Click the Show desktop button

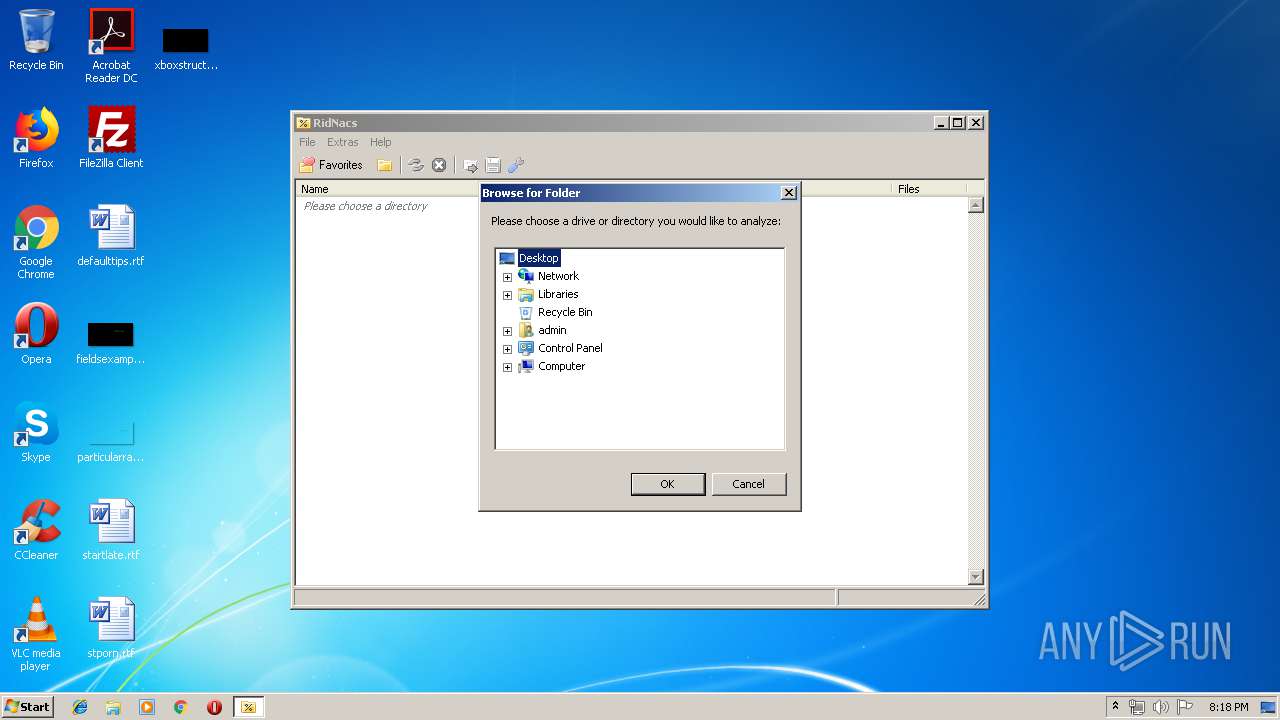click(x=1269, y=707)
